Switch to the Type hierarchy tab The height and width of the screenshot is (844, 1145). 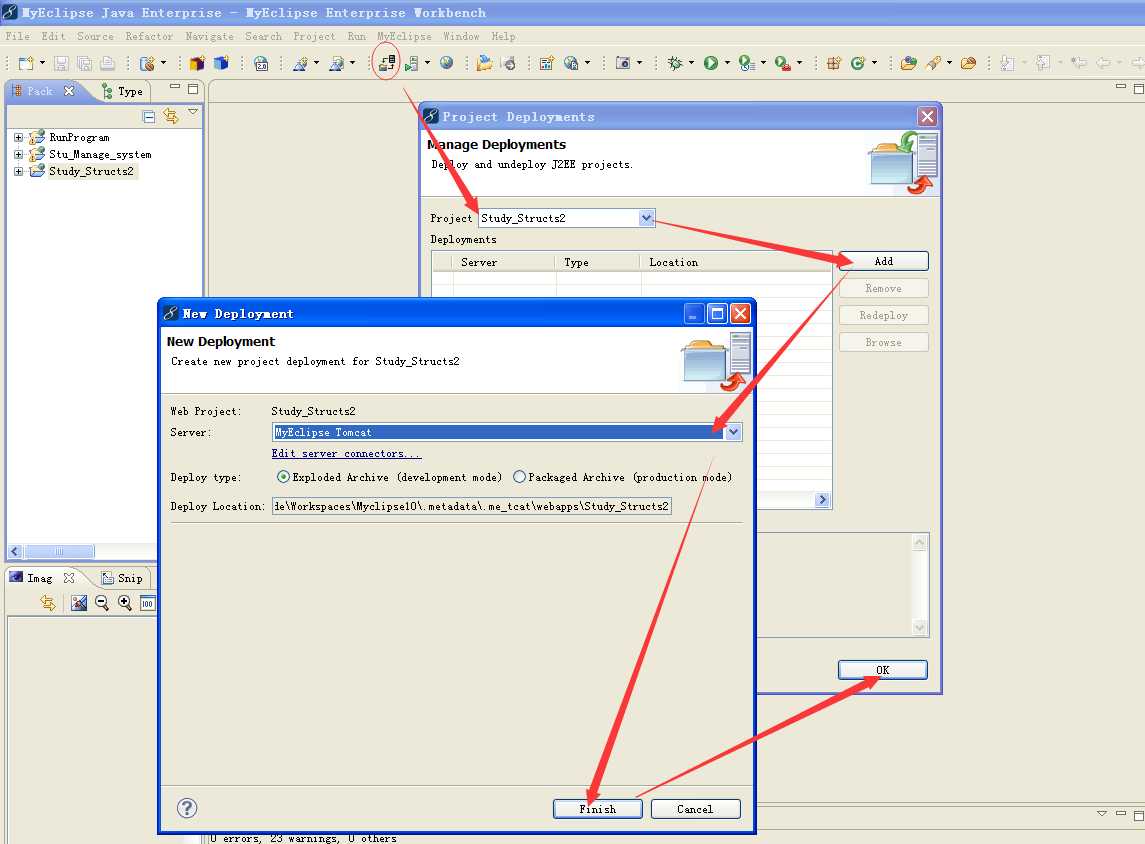(x=123, y=91)
